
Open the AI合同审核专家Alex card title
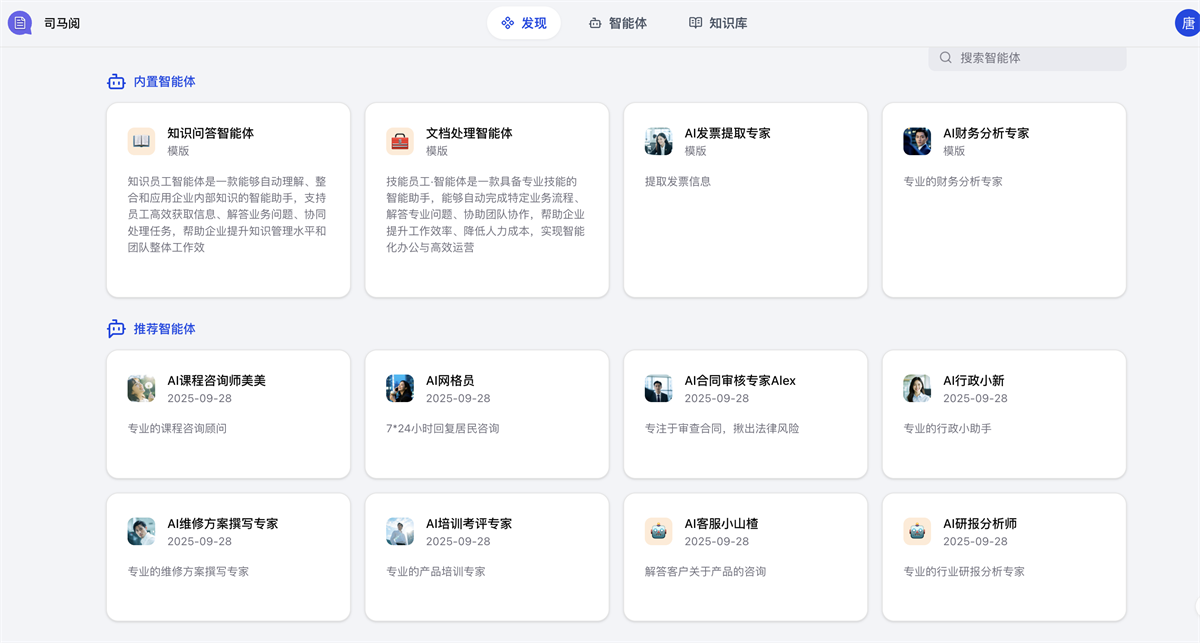740,380
